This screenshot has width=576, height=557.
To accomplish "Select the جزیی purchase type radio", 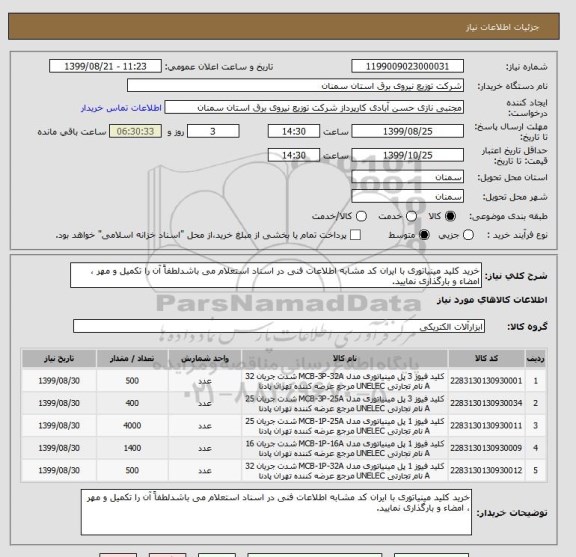I will point(468,235).
